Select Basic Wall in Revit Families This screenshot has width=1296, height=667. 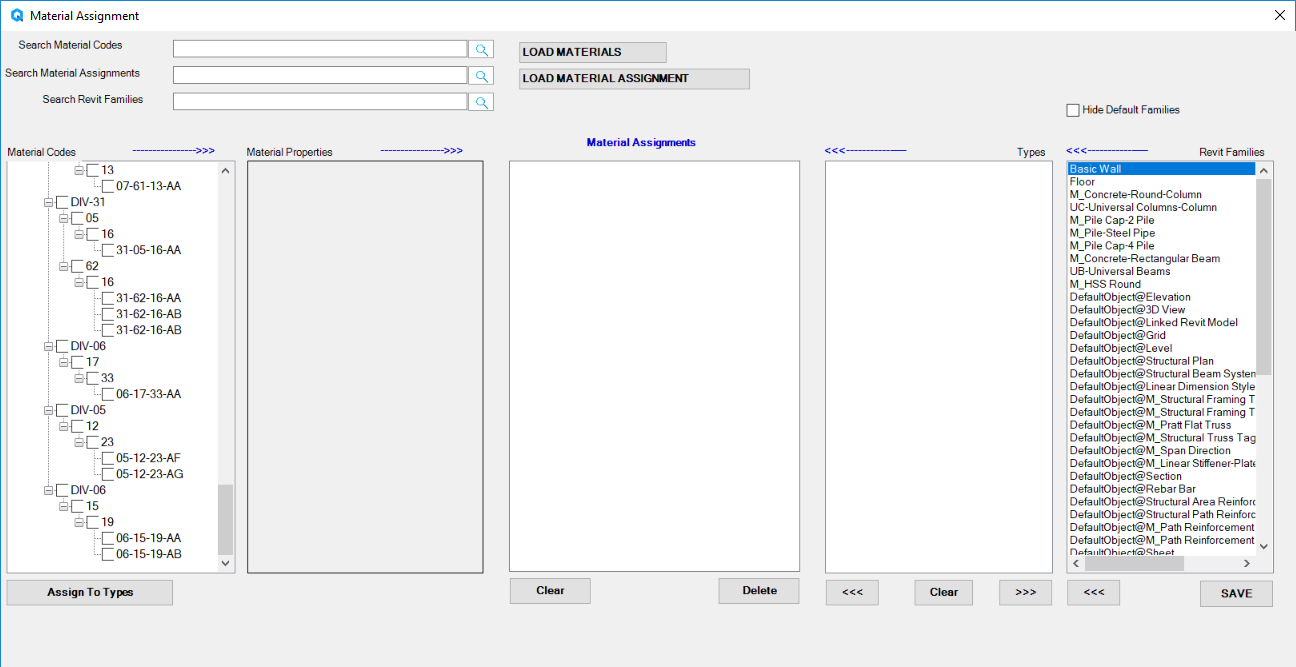[x=1161, y=169]
